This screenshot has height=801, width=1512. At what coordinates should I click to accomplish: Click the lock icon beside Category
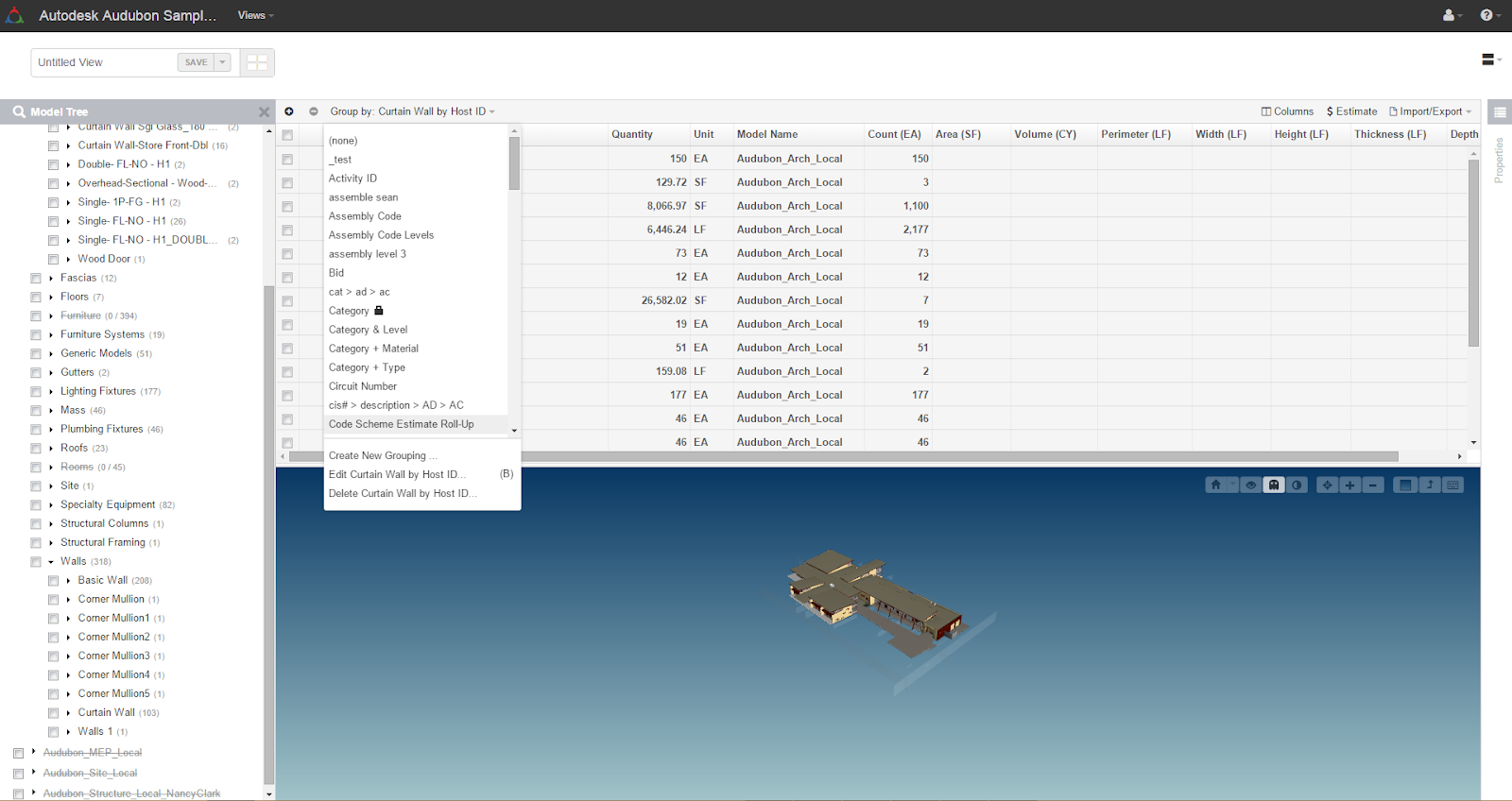pos(379,310)
